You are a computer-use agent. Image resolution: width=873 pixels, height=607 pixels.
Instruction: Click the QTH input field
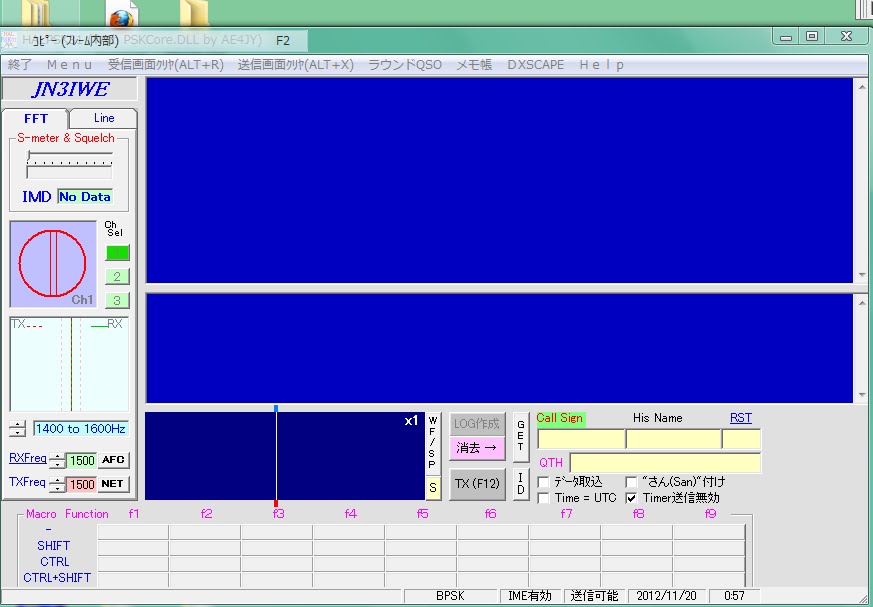(x=665, y=463)
